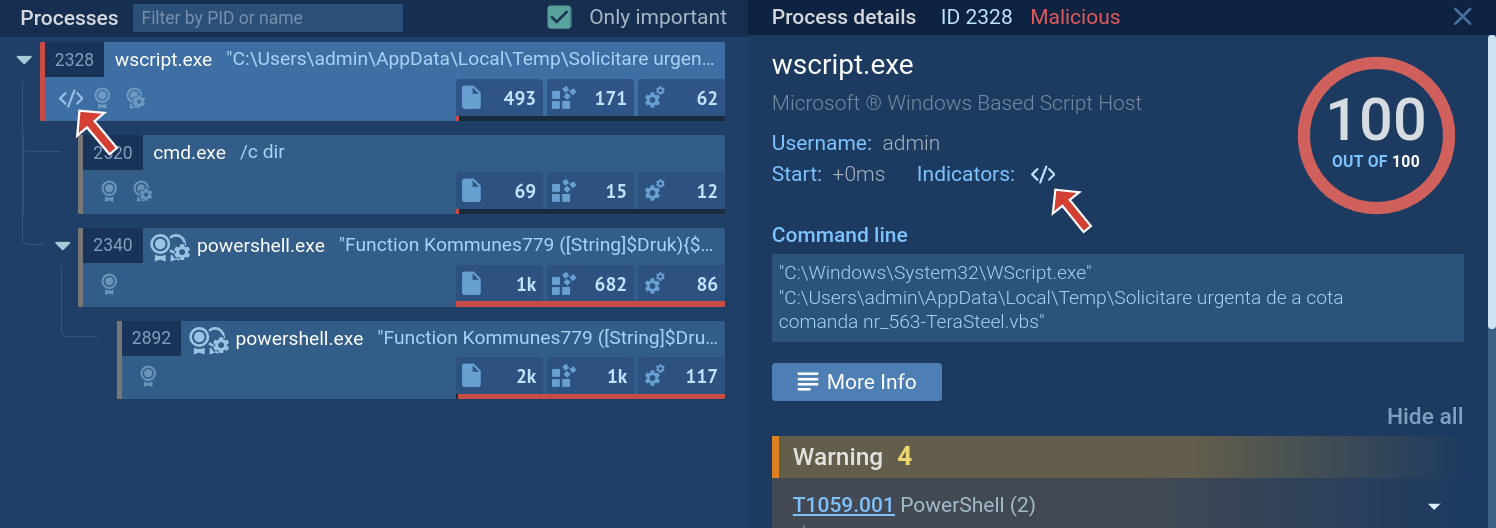This screenshot has height=528, width=1496.
Task: Open cmd.exe file counter showing 69
Action: pos(500,190)
